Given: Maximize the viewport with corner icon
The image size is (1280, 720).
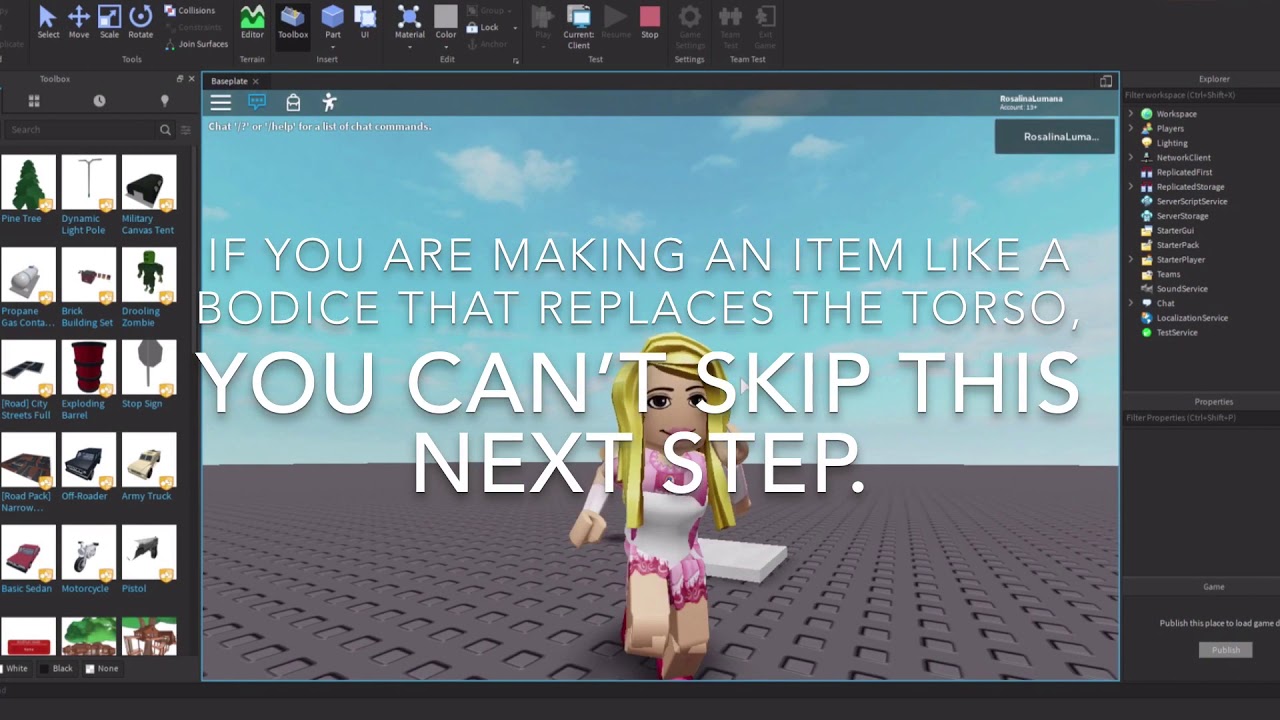Looking at the screenshot, I should point(1106,81).
